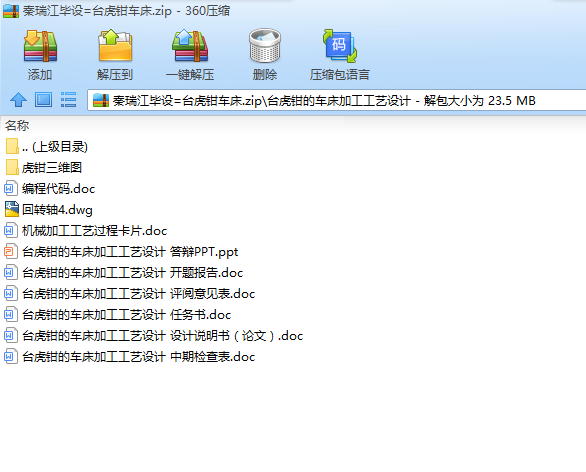Click the doc icon of 设计说明书（论文）.doc
Viewport: 586px width, 472px height.
pyautogui.click(x=11, y=335)
